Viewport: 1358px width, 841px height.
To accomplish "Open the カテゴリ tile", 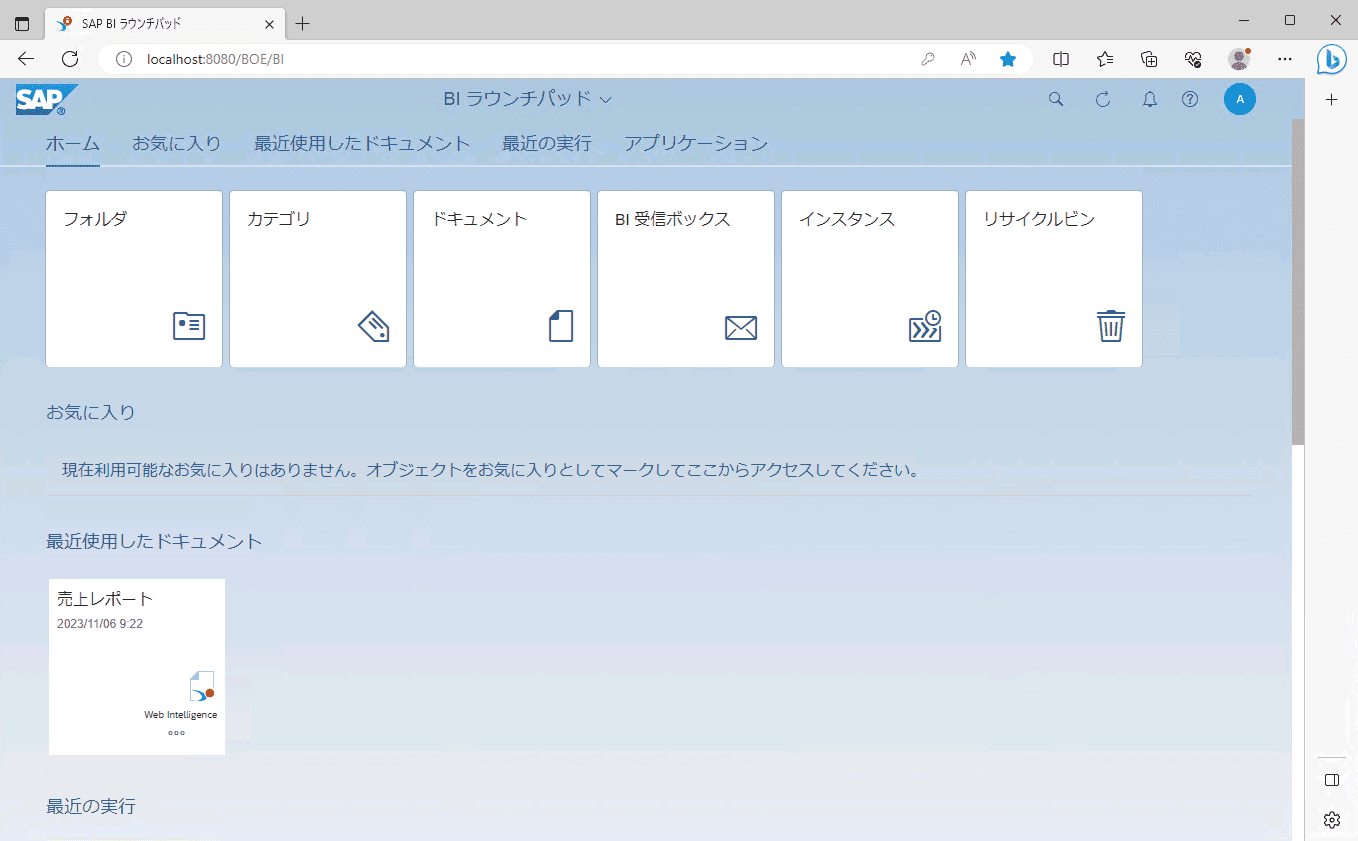I will click(x=318, y=279).
